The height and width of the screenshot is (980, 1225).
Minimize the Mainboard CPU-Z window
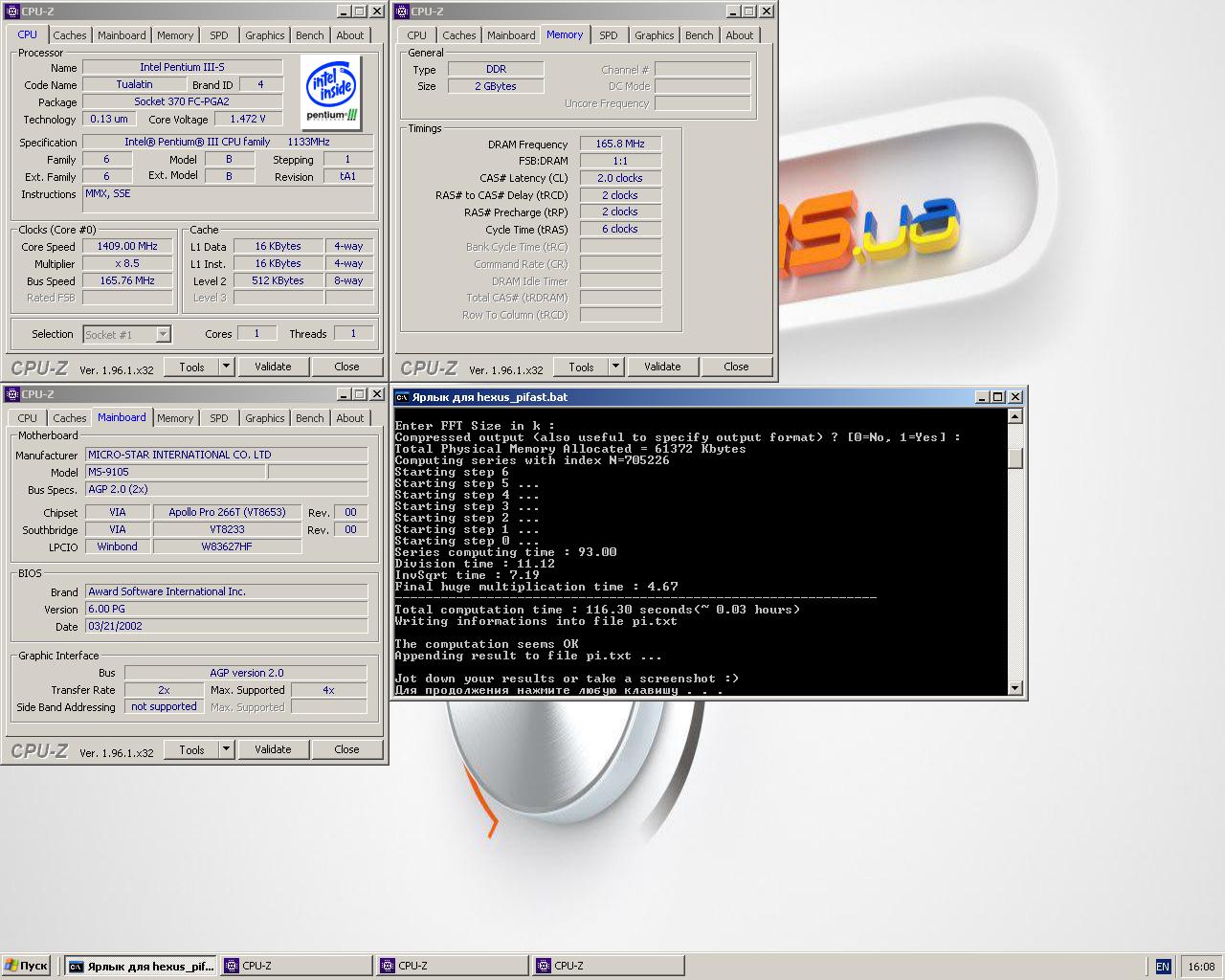point(344,394)
